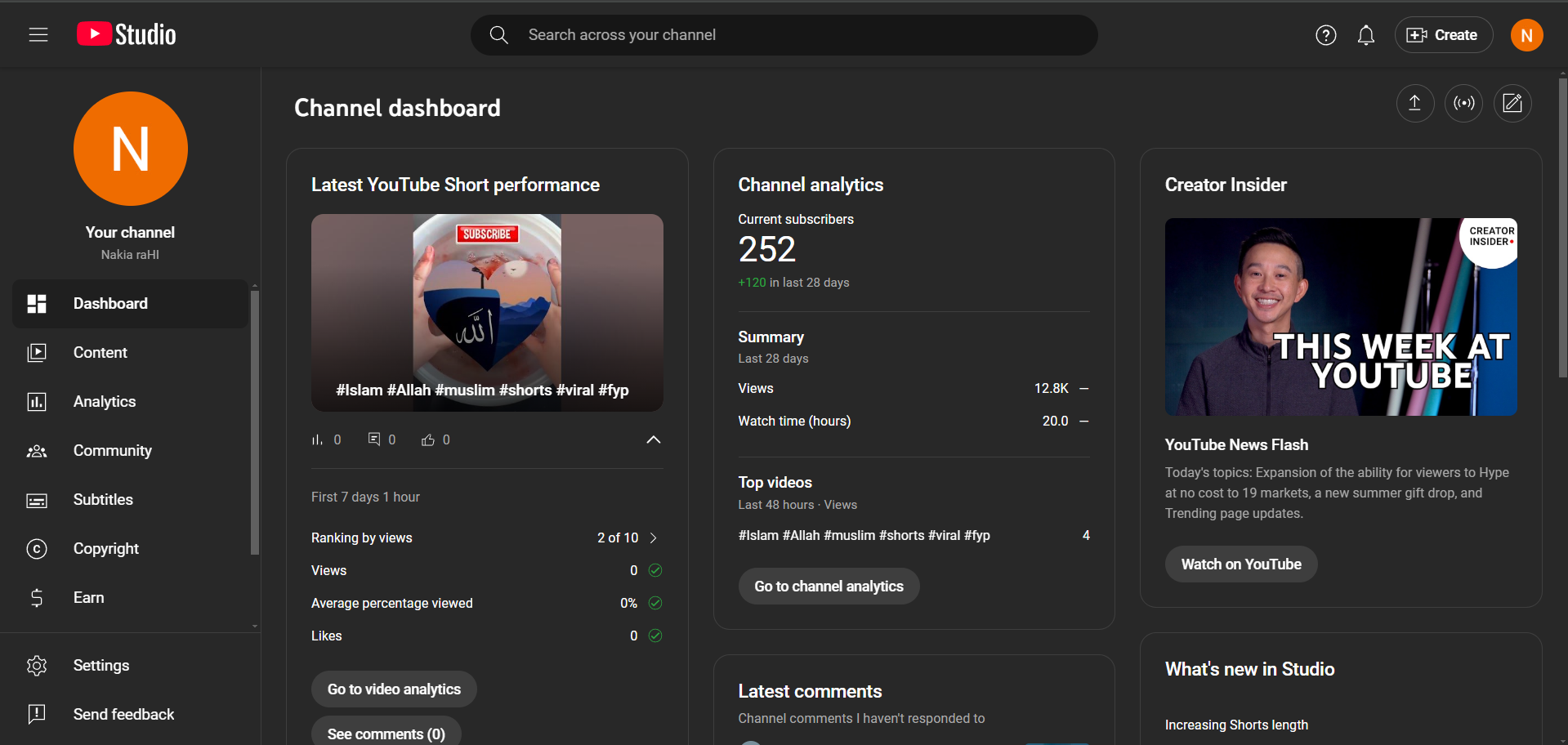This screenshot has height=745, width=1568.
Task: Click the Nakia raHI channel name
Action: pyautogui.click(x=130, y=255)
